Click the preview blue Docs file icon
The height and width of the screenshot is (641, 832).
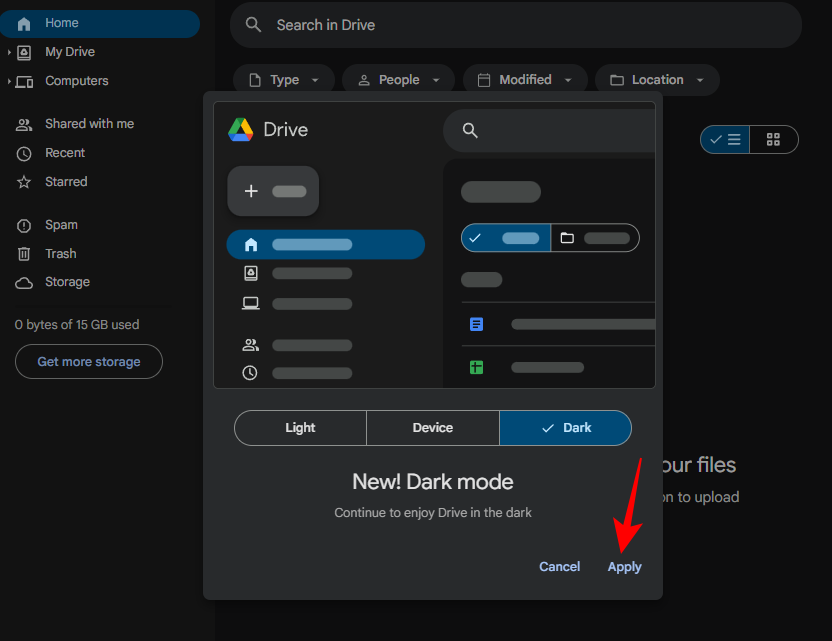click(x=476, y=324)
